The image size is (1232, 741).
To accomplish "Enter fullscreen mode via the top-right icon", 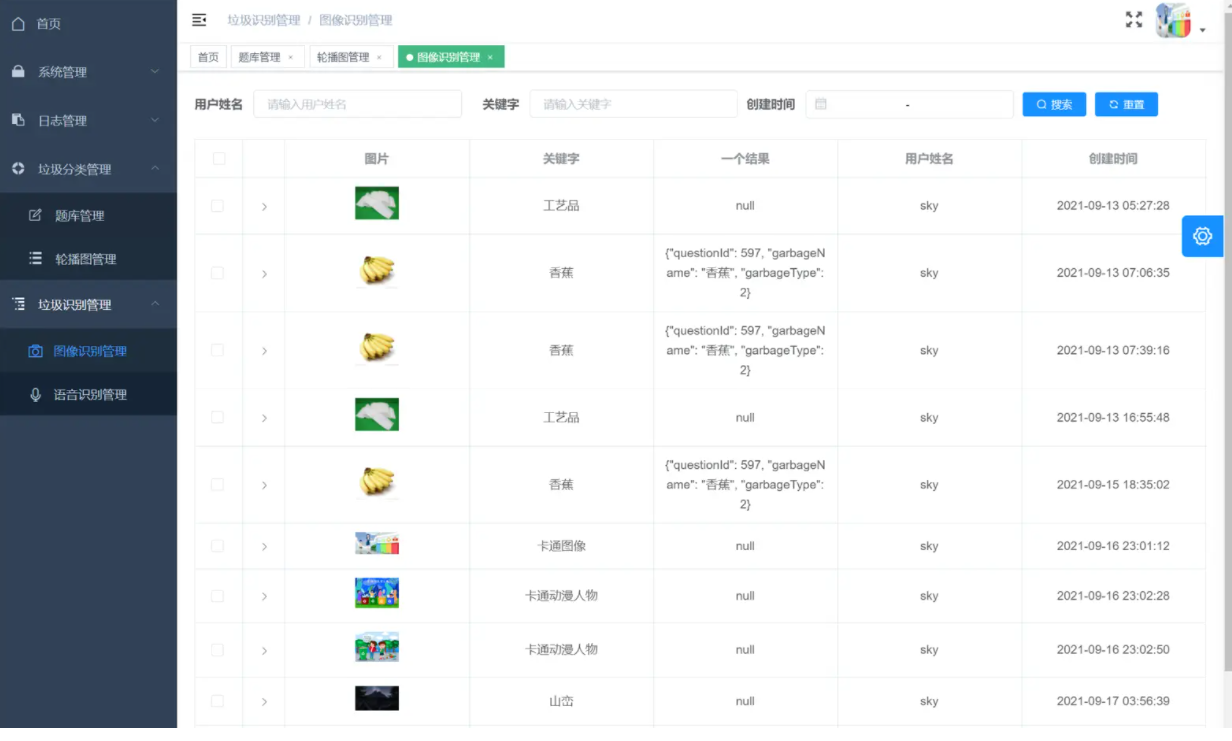I will tap(1134, 18).
